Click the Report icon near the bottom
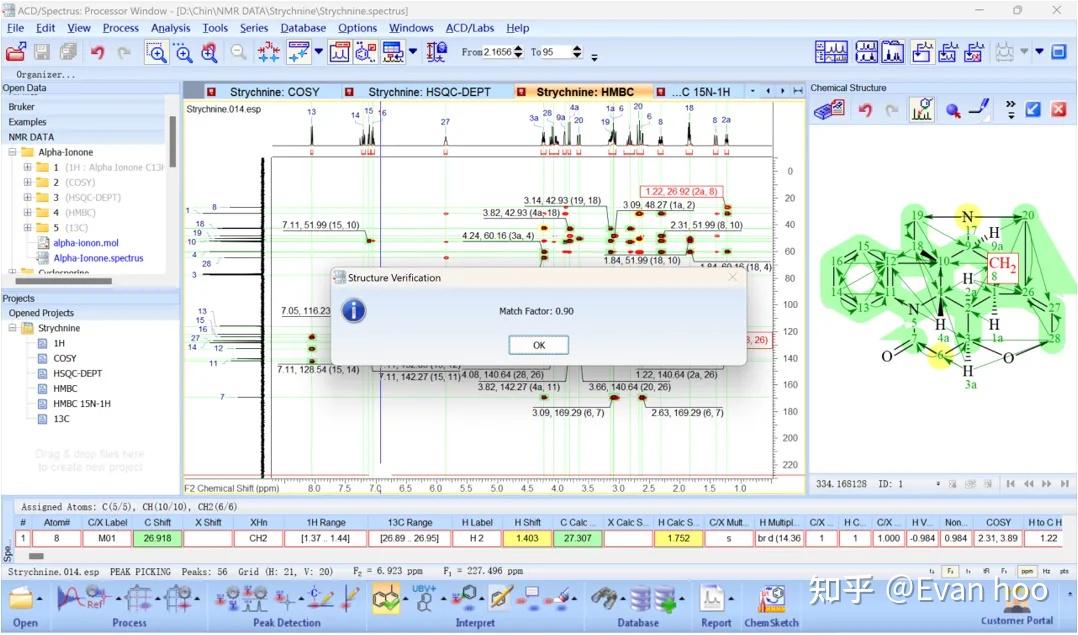 pyautogui.click(x=713, y=598)
